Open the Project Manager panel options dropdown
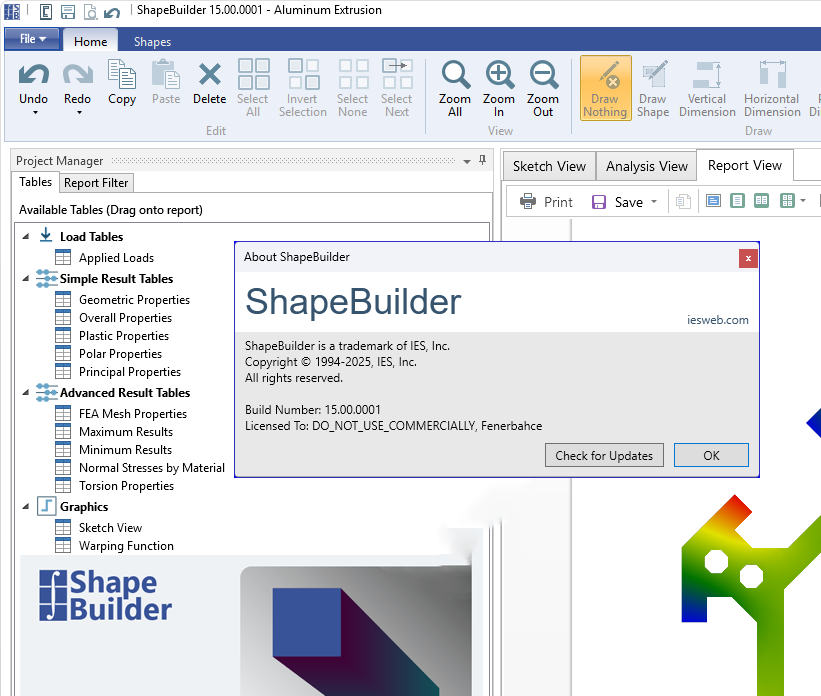 467,161
